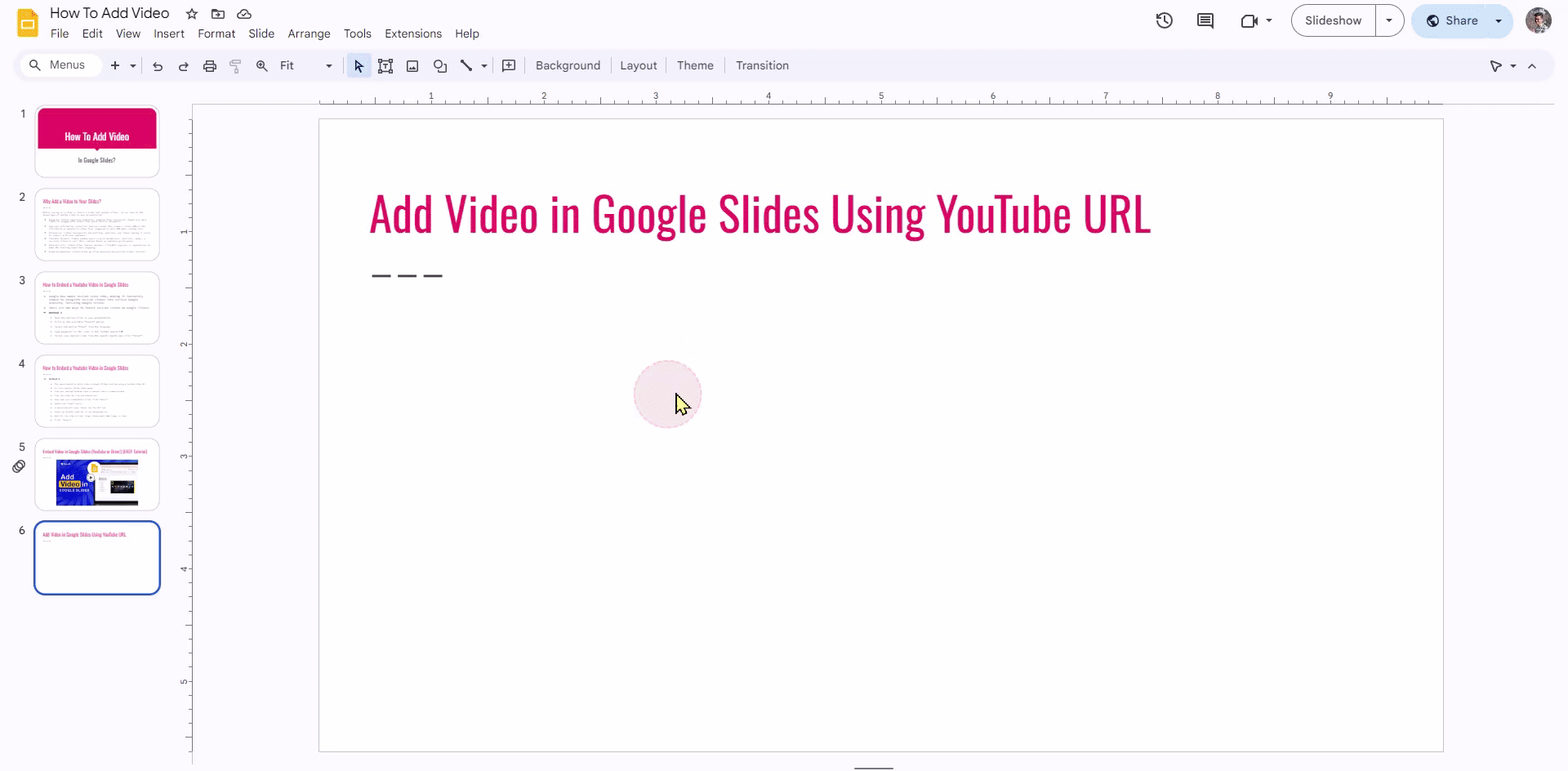
Task: Click the Print icon
Action: pyautogui.click(x=209, y=65)
